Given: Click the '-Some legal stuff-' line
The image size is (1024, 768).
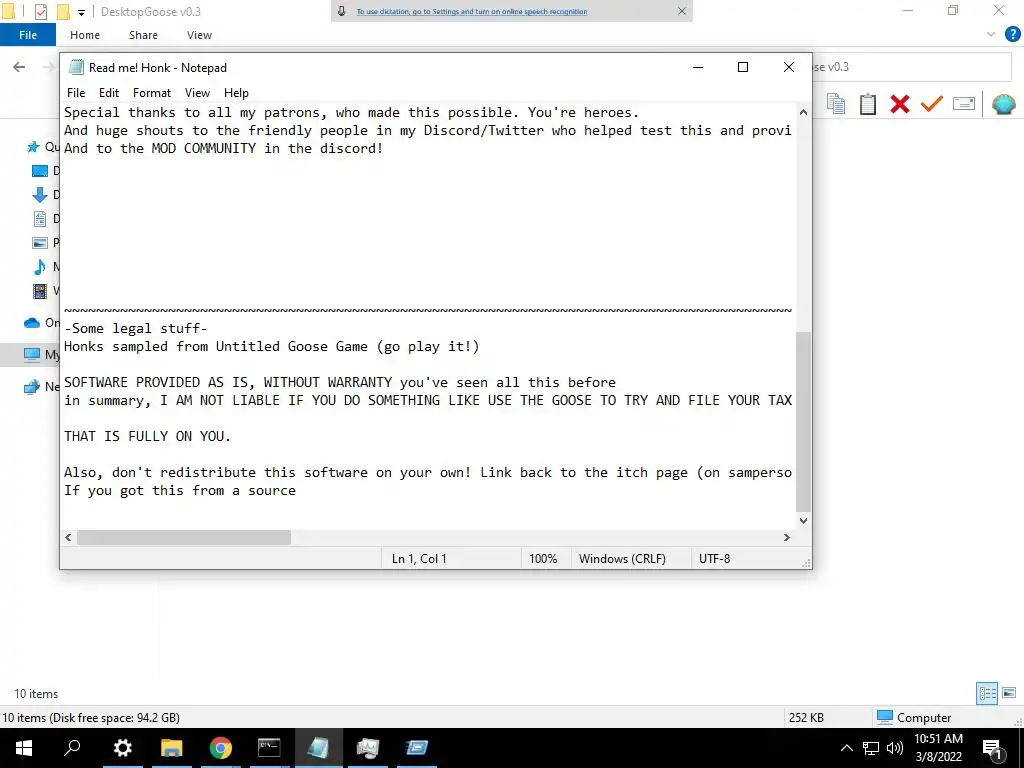Looking at the screenshot, I should 136,328.
